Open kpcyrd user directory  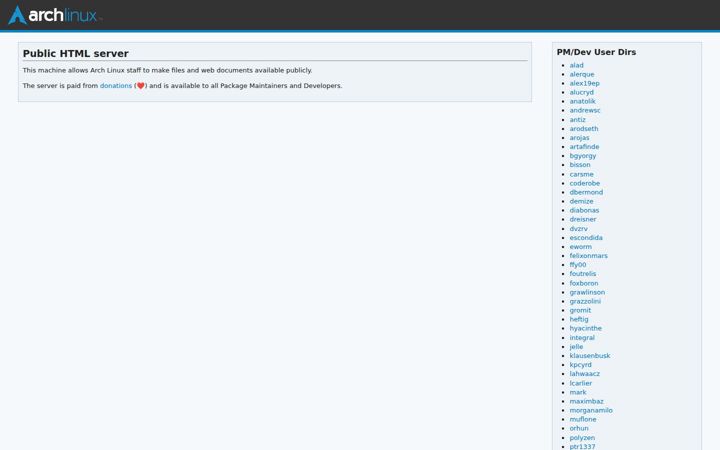[580, 365]
